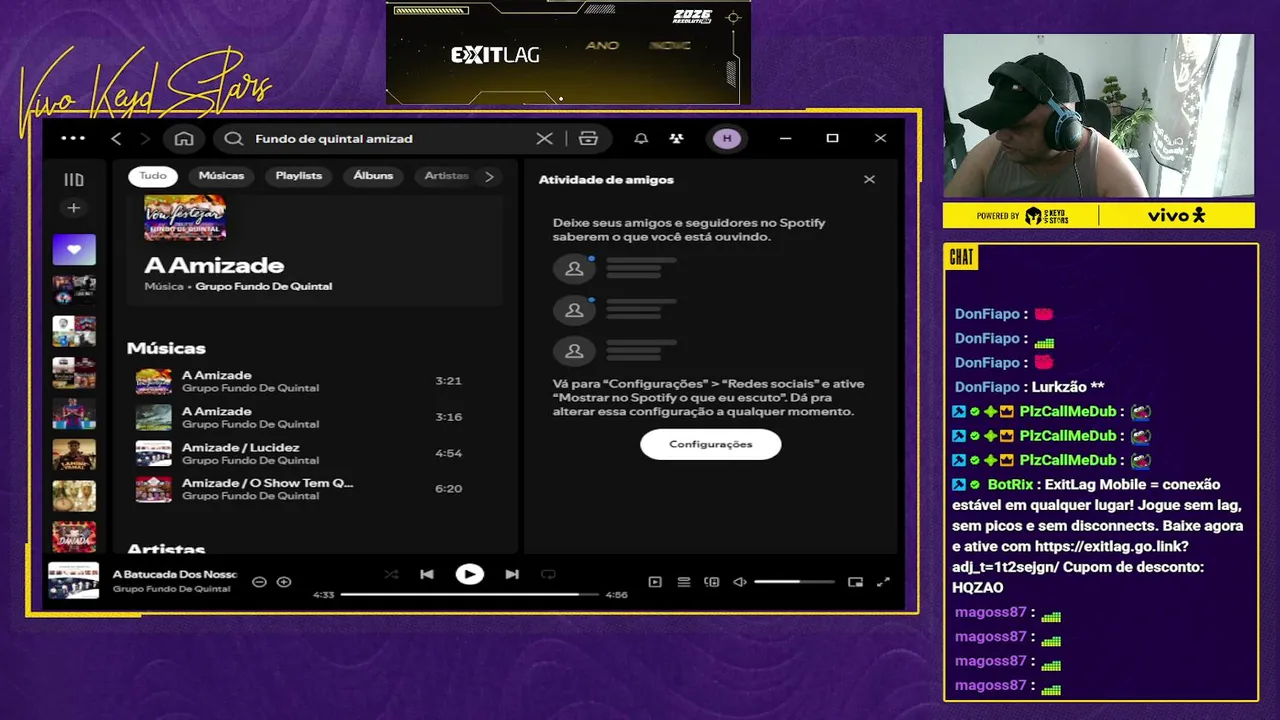The width and height of the screenshot is (1280, 720).
Task: Close the Atividade de amigos panel
Action: 869,179
